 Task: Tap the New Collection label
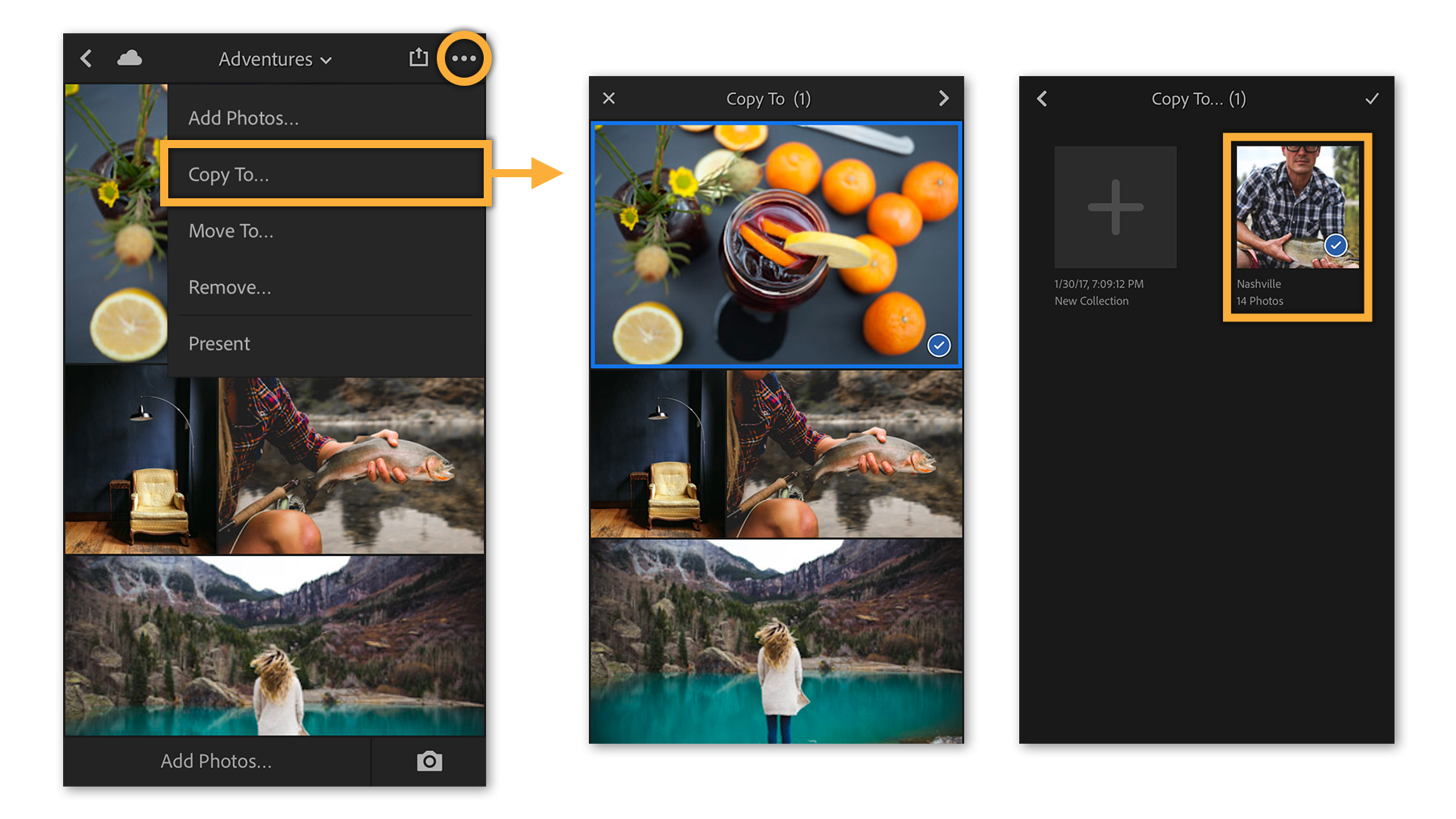pos(1091,301)
